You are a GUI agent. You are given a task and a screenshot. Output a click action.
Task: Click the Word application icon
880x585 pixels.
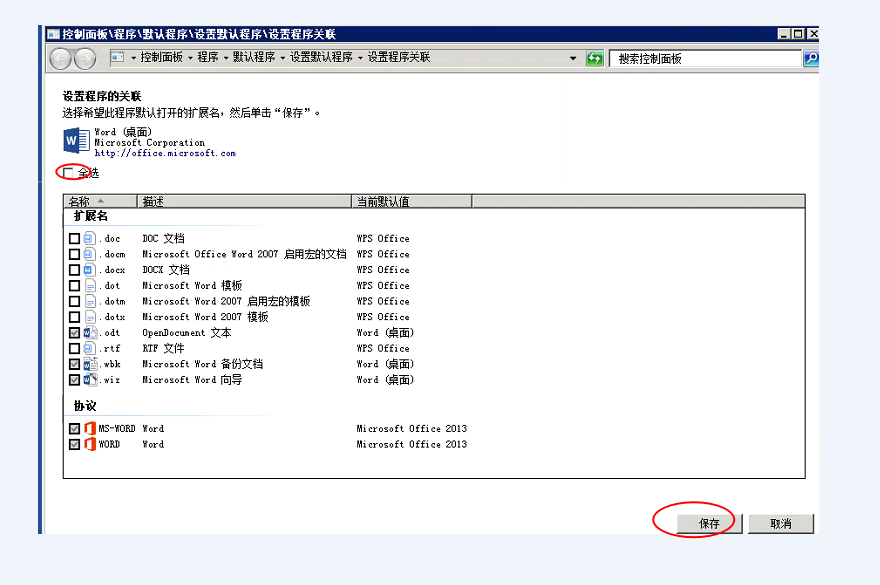76,140
